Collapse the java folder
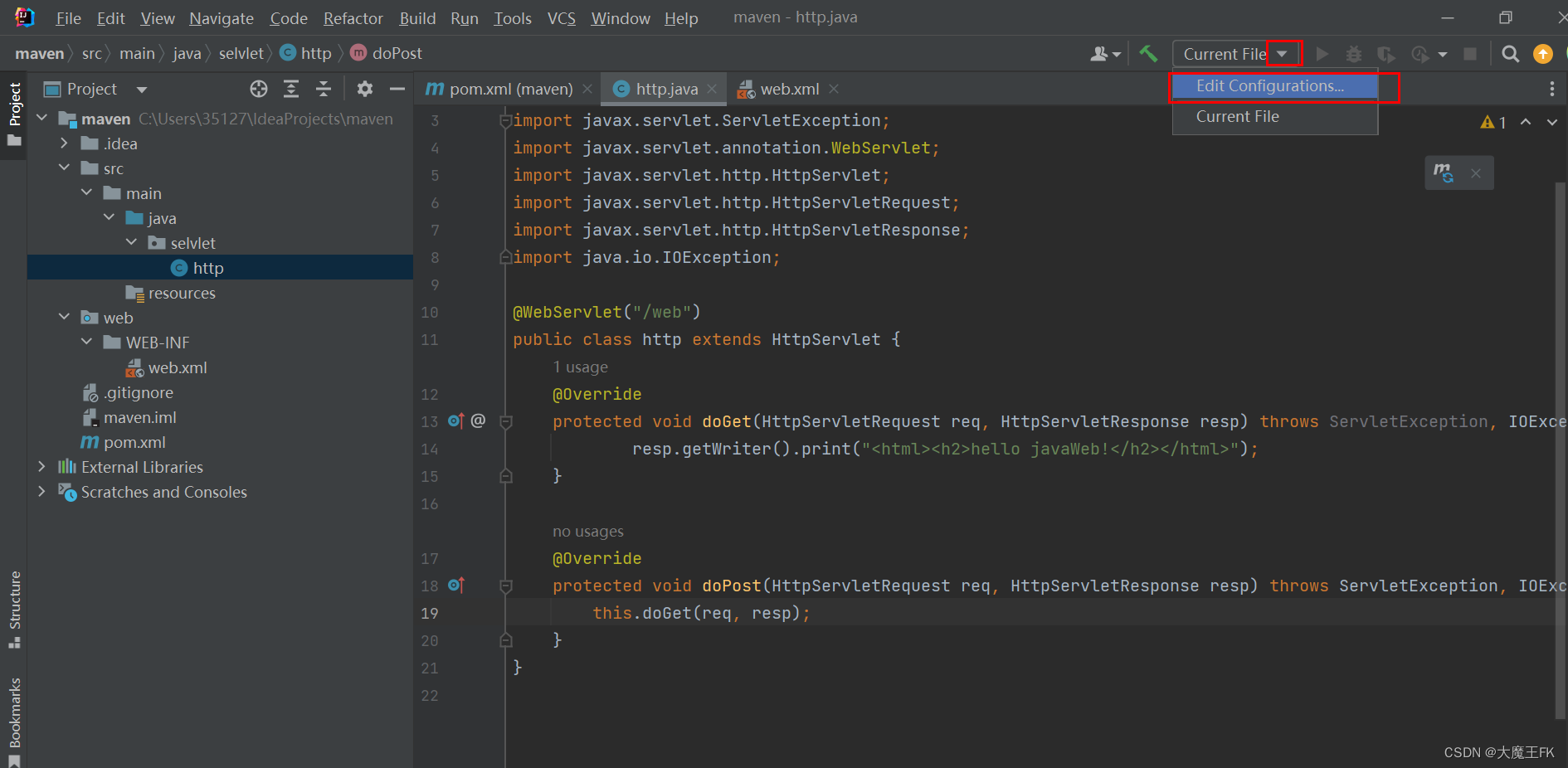 pyautogui.click(x=110, y=217)
